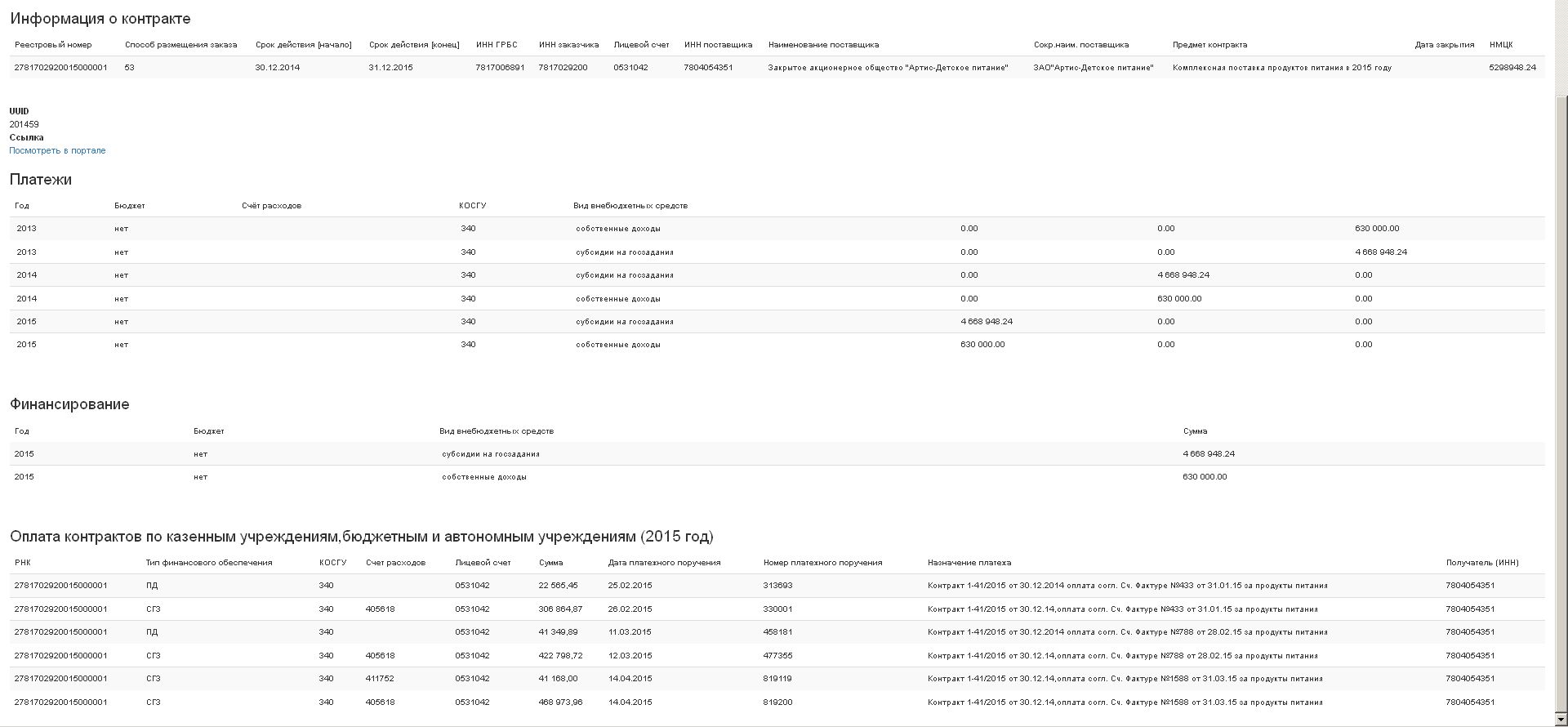
Task: Click the "Предмет контракта" column header
Action: [x=1209, y=45]
